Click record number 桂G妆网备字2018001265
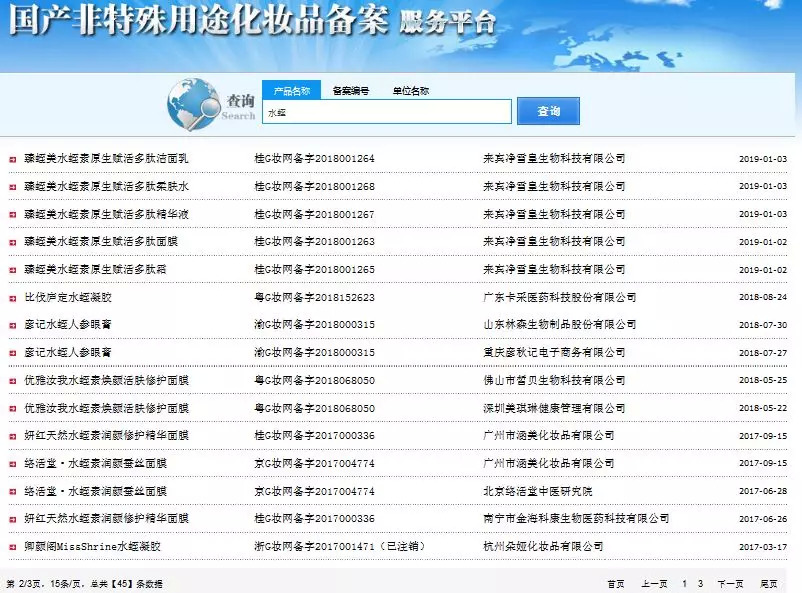The image size is (802, 593). (x=314, y=269)
